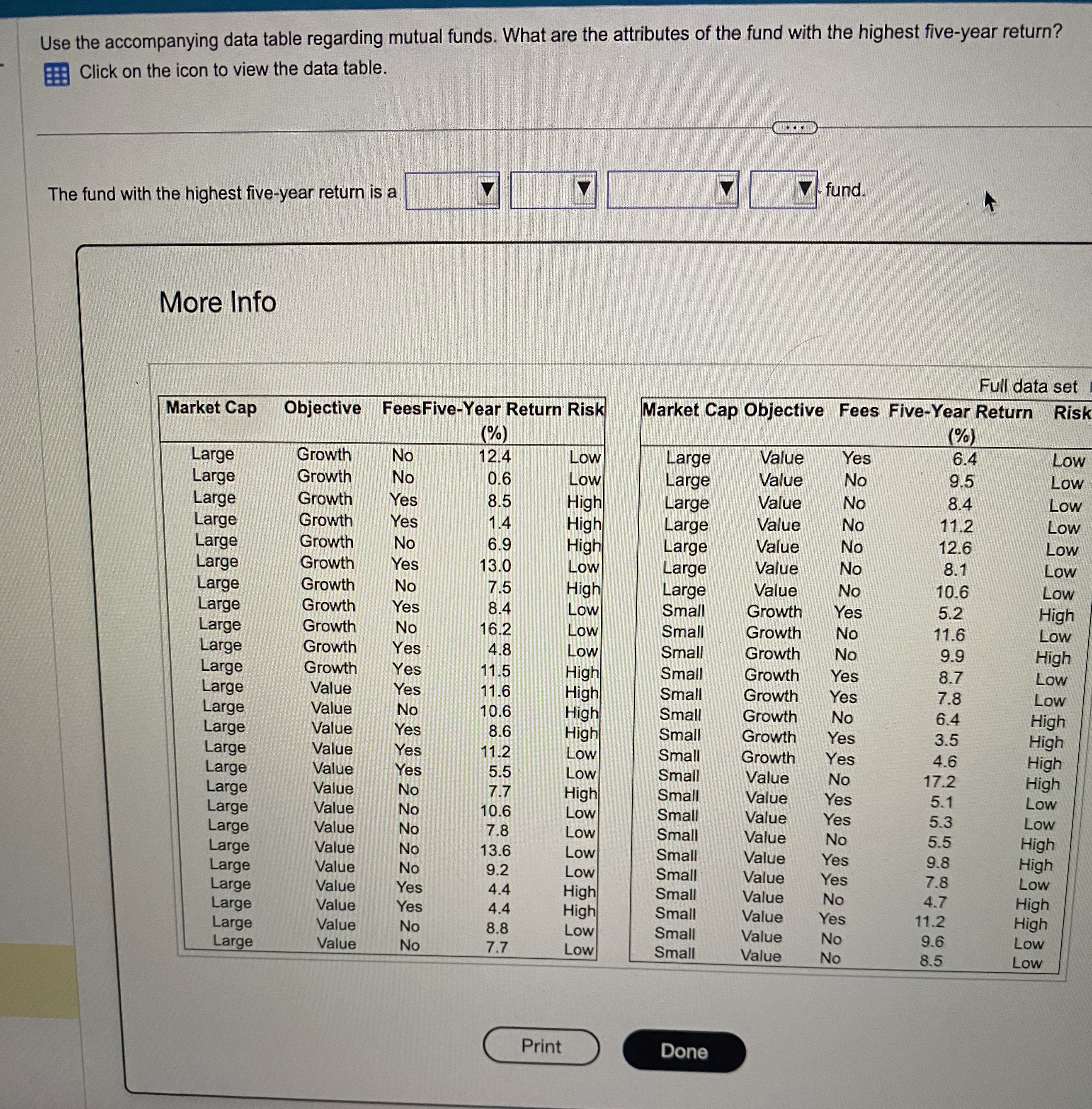Image resolution: width=1092 pixels, height=1109 pixels.
Task: Click the data table grid icon
Action: (57, 74)
